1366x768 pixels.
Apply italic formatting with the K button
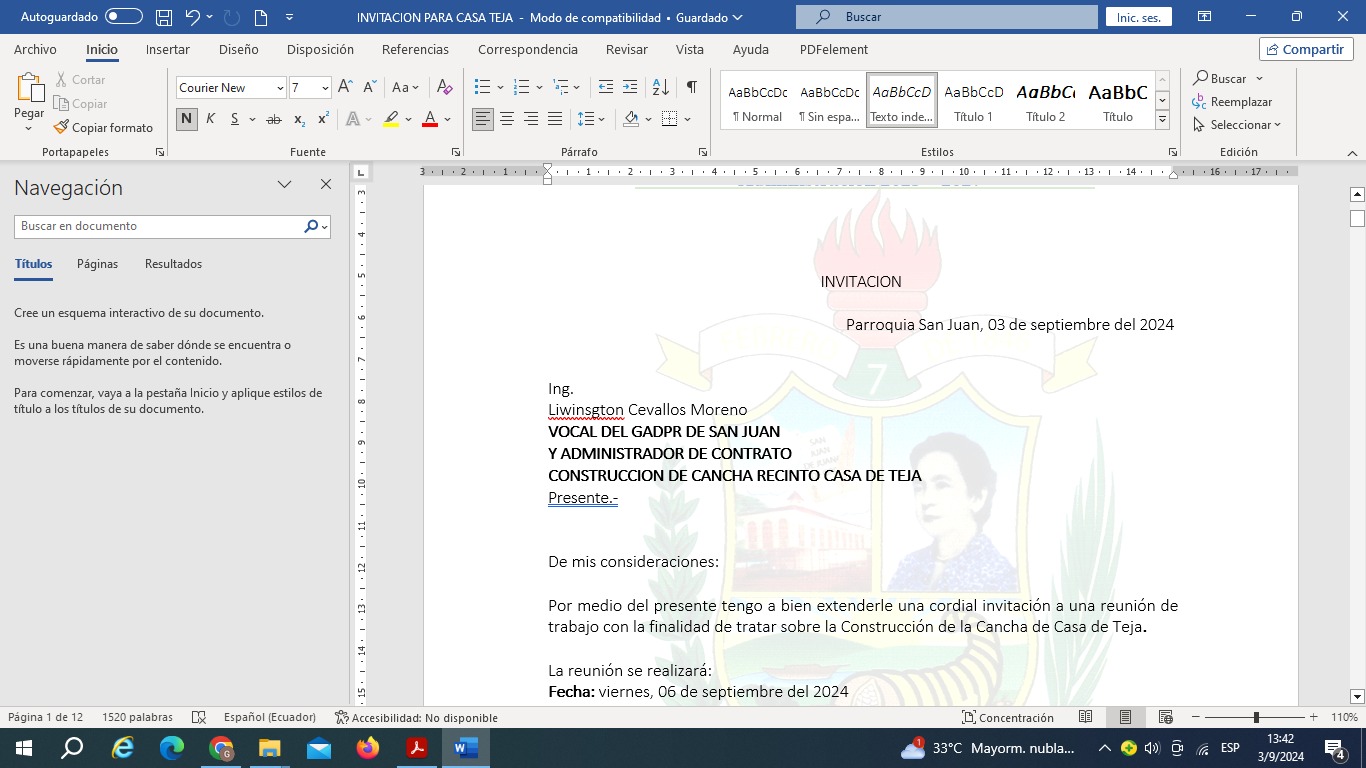(210, 119)
